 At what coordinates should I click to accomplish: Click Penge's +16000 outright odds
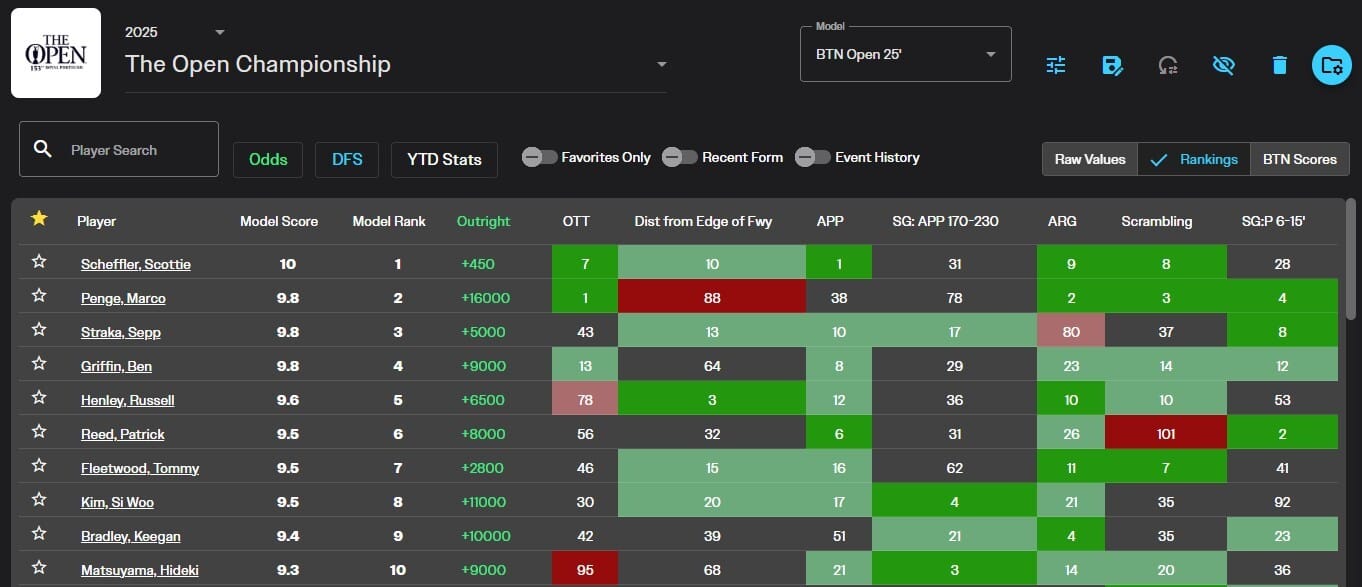[484, 298]
